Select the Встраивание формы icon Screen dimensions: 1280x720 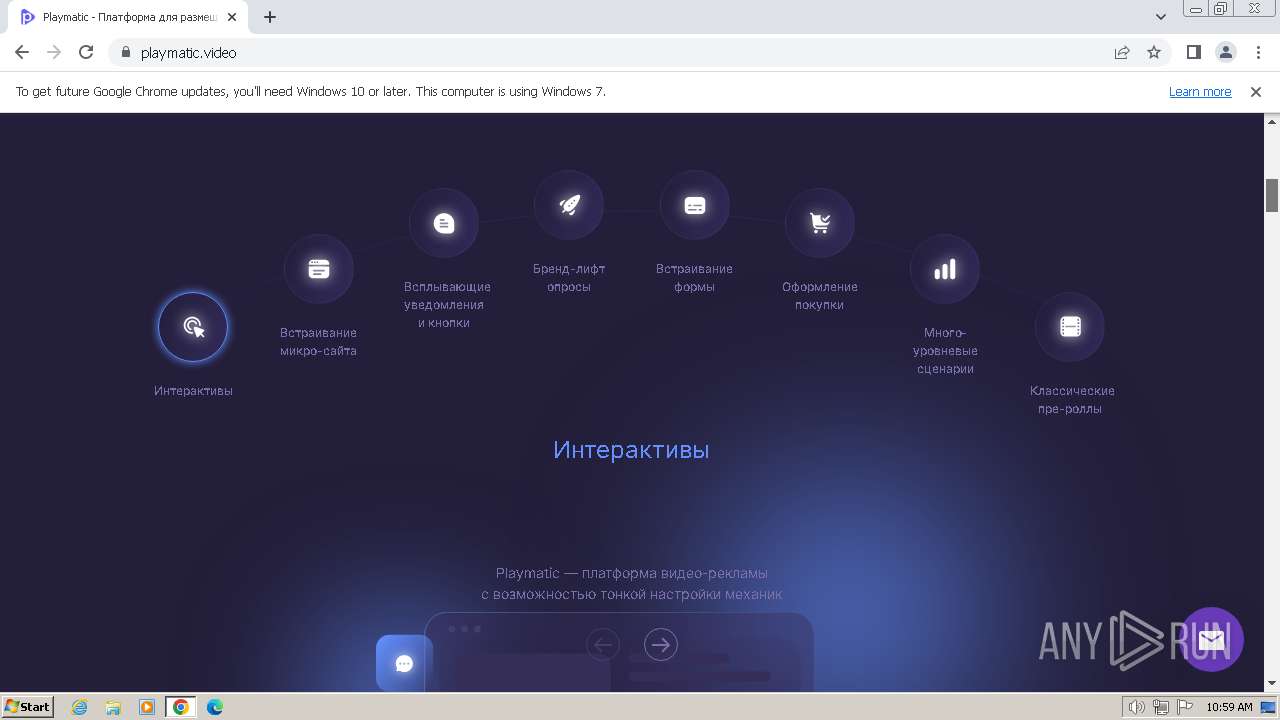tap(695, 205)
